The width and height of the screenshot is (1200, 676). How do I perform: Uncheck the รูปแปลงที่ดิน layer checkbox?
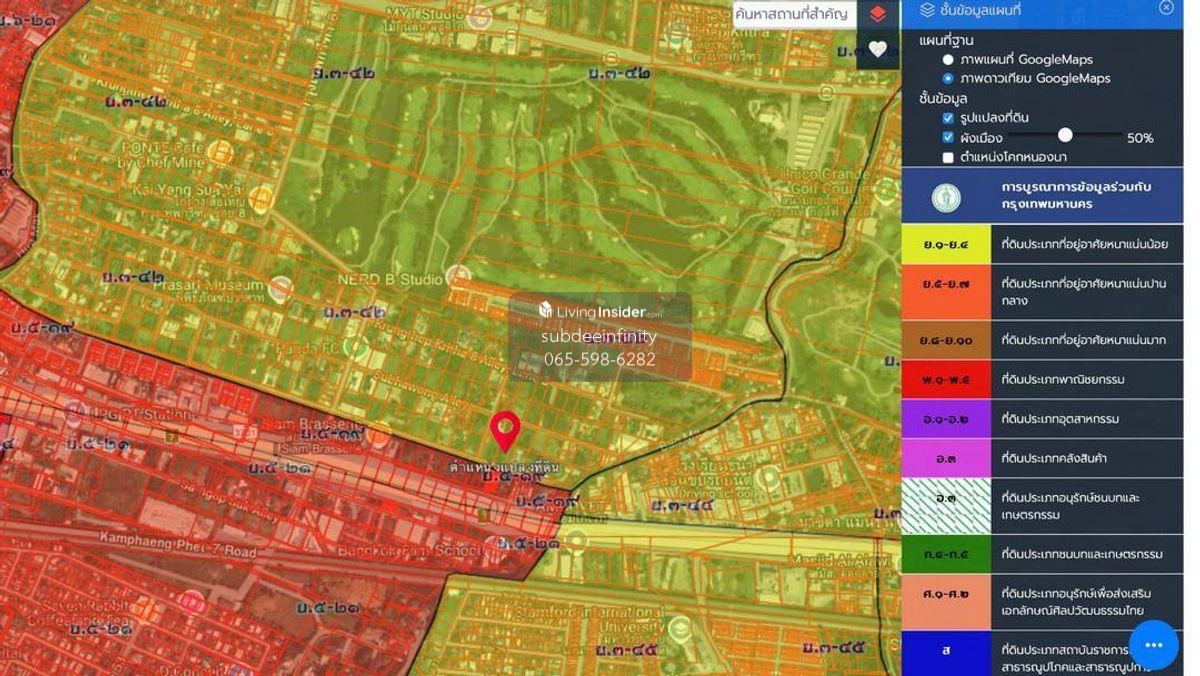click(948, 118)
